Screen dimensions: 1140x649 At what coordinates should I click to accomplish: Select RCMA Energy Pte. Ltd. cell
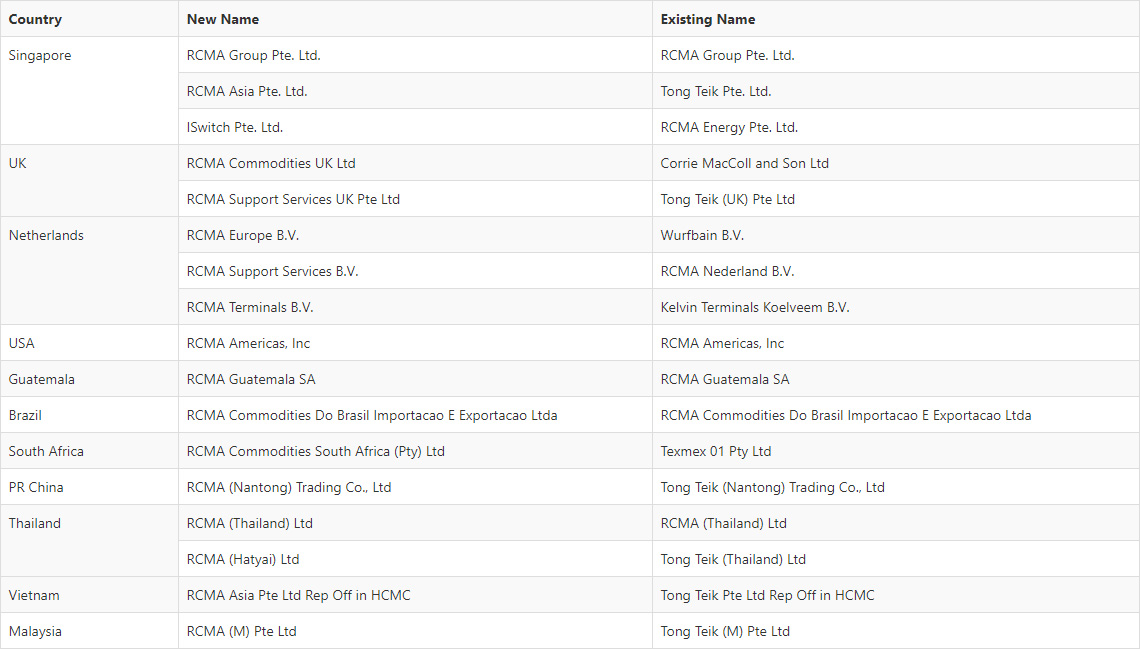pyautogui.click(x=896, y=127)
